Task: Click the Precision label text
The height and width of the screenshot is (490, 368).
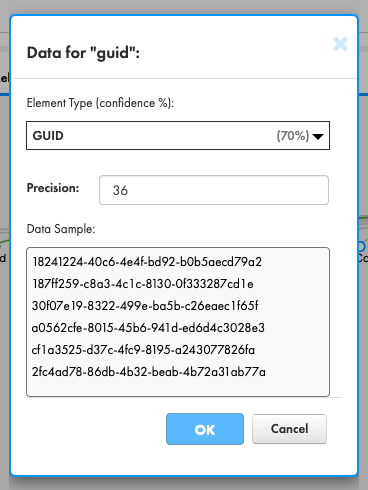Action: tap(53, 188)
